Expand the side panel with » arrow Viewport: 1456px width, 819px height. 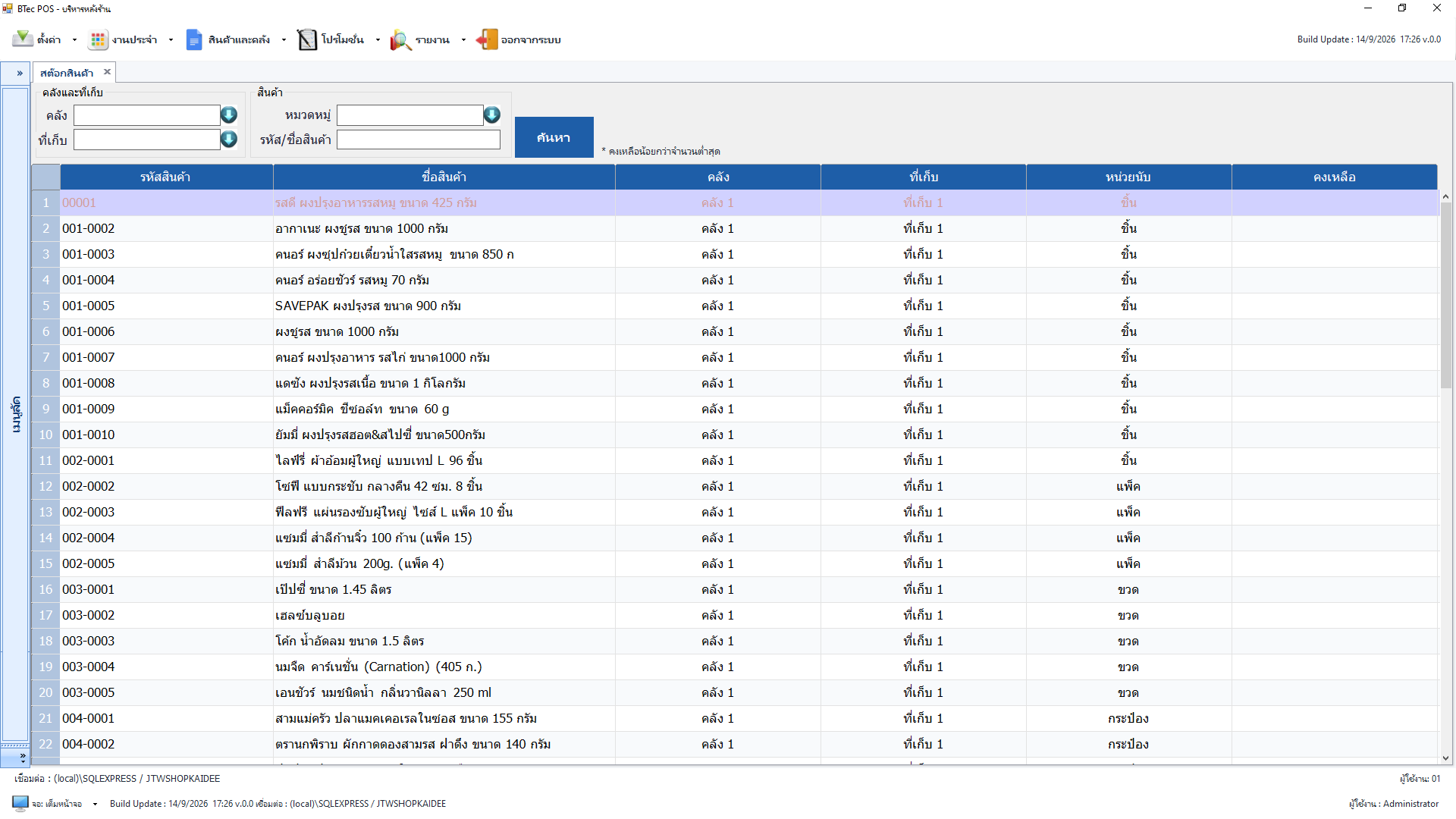pyautogui.click(x=20, y=74)
